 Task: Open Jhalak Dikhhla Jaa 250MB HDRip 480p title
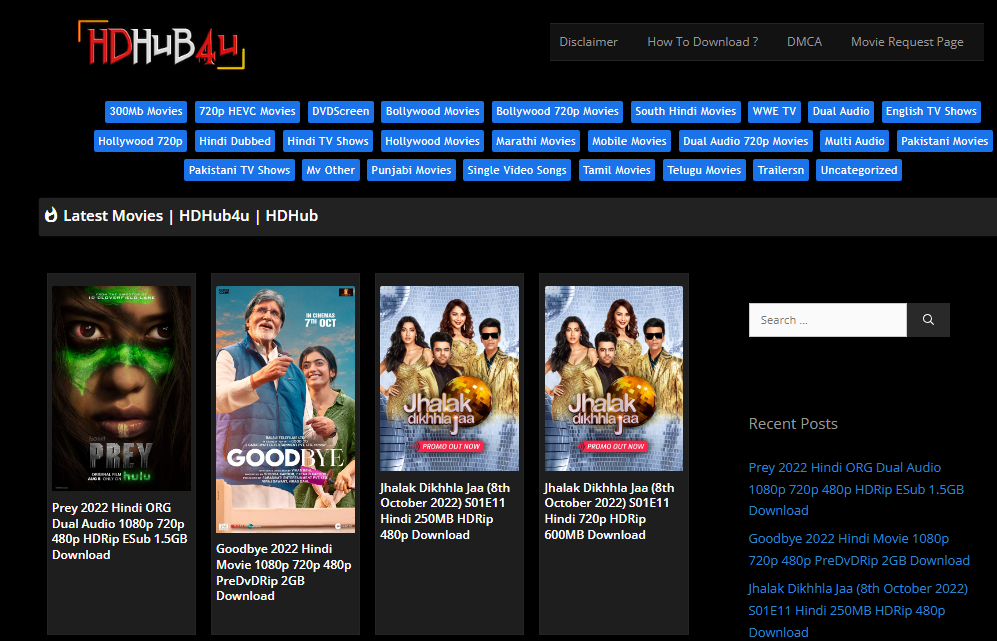pos(445,511)
